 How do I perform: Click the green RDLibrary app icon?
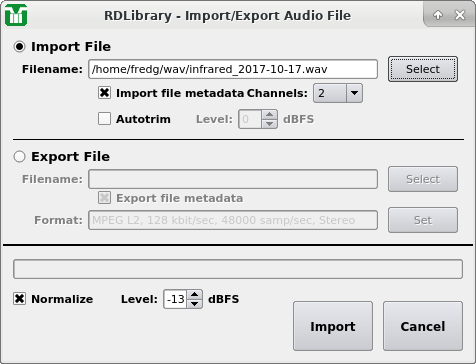click(16, 15)
